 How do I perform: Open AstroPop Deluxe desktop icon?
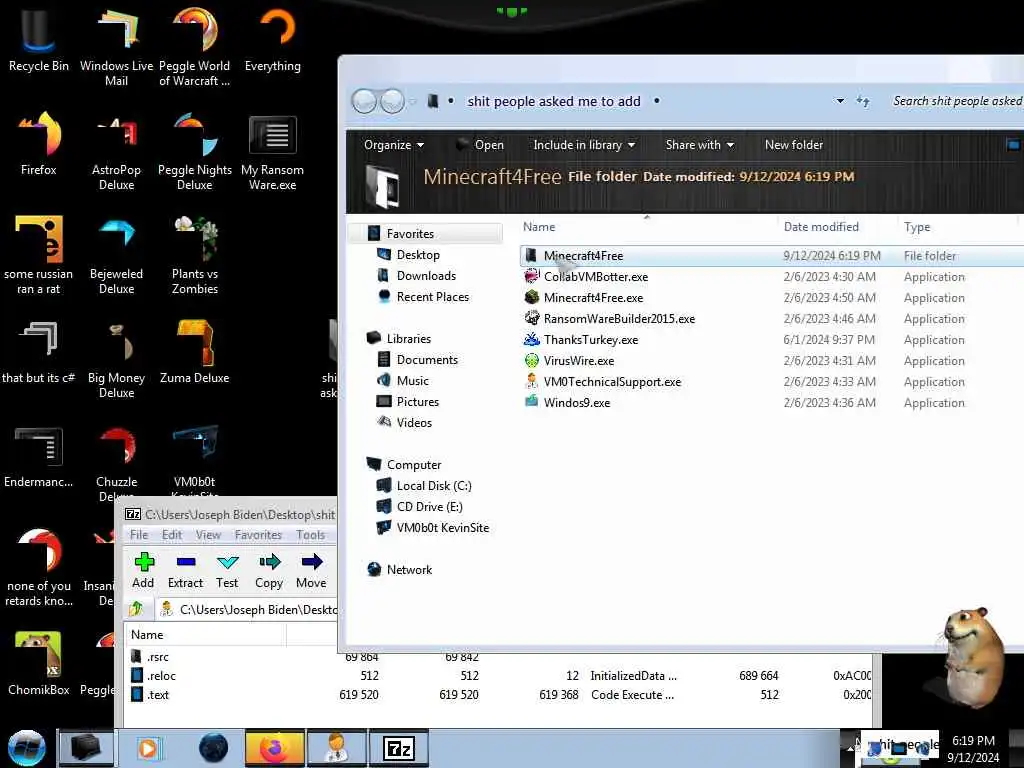click(x=116, y=150)
